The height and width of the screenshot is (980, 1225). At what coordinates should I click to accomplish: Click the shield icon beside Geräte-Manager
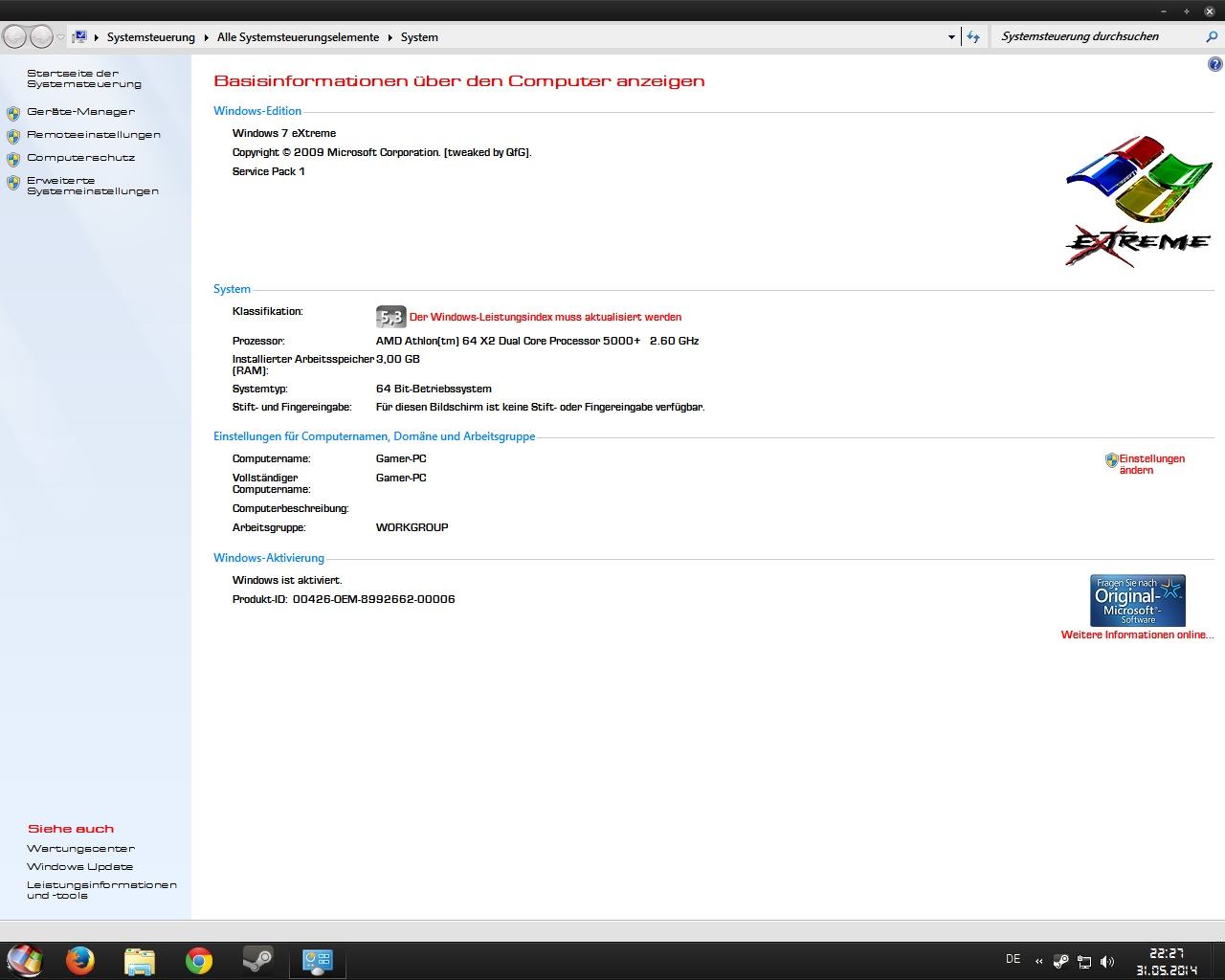tap(13, 113)
